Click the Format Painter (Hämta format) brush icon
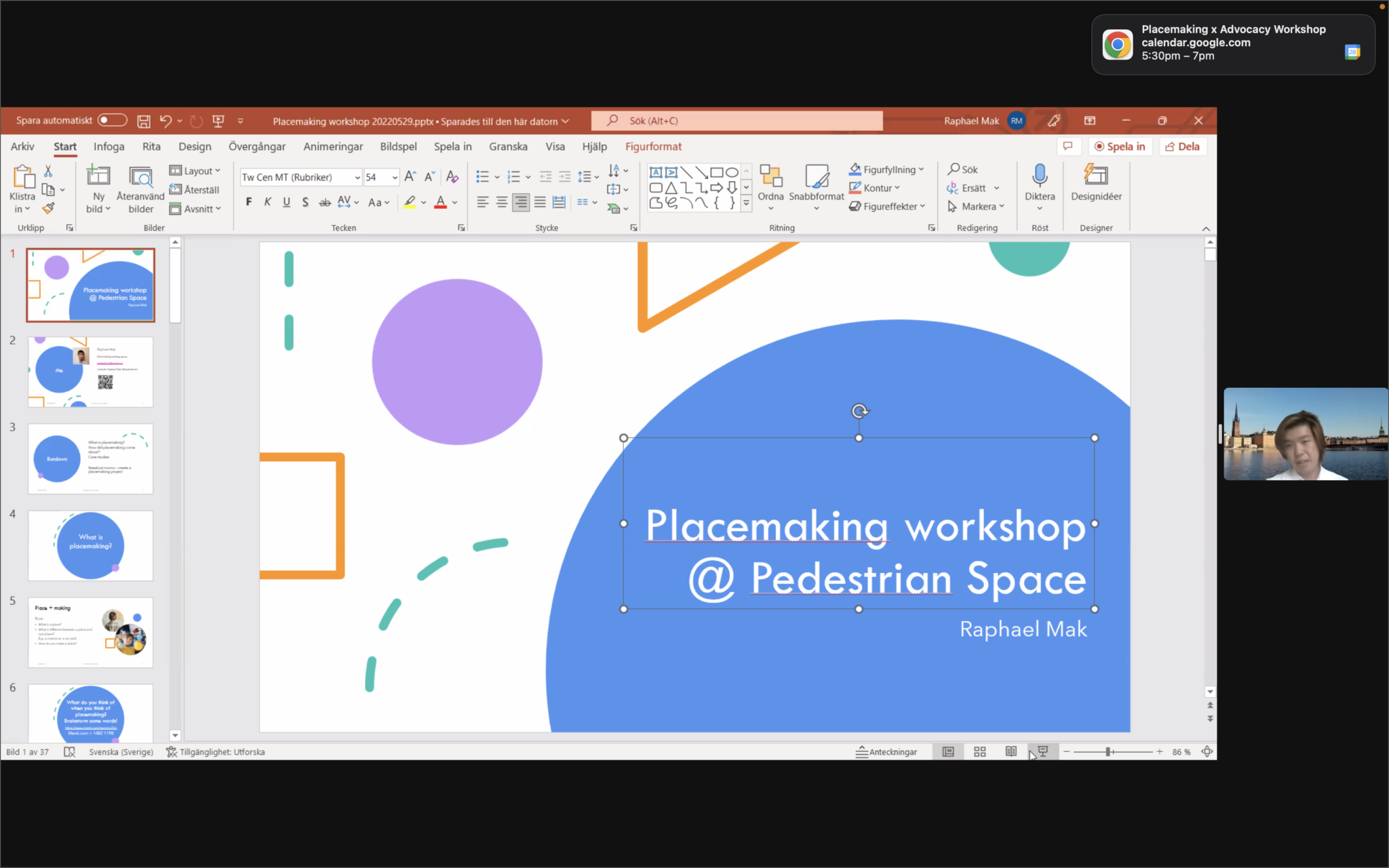 click(48, 208)
